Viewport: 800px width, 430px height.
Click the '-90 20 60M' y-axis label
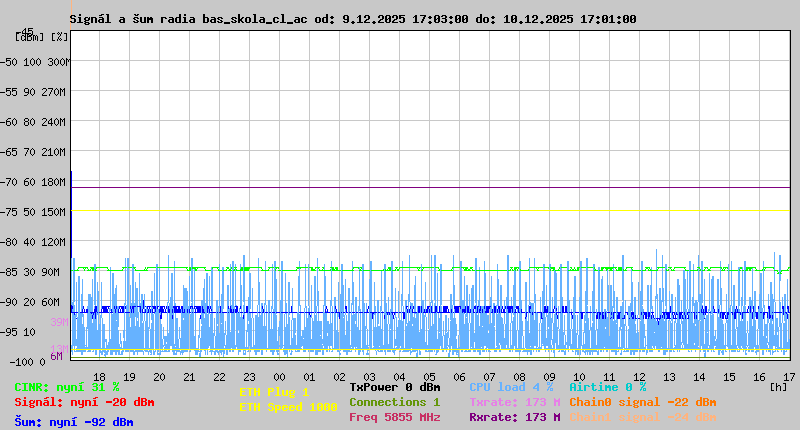[x=30, y=302]
